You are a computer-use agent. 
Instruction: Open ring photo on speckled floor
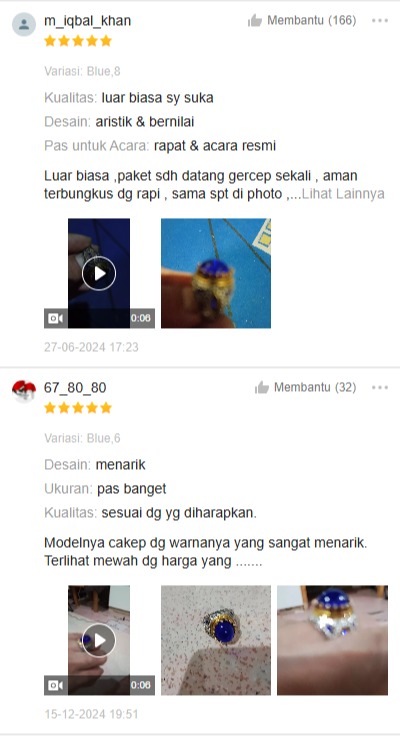tap(216, 640)
